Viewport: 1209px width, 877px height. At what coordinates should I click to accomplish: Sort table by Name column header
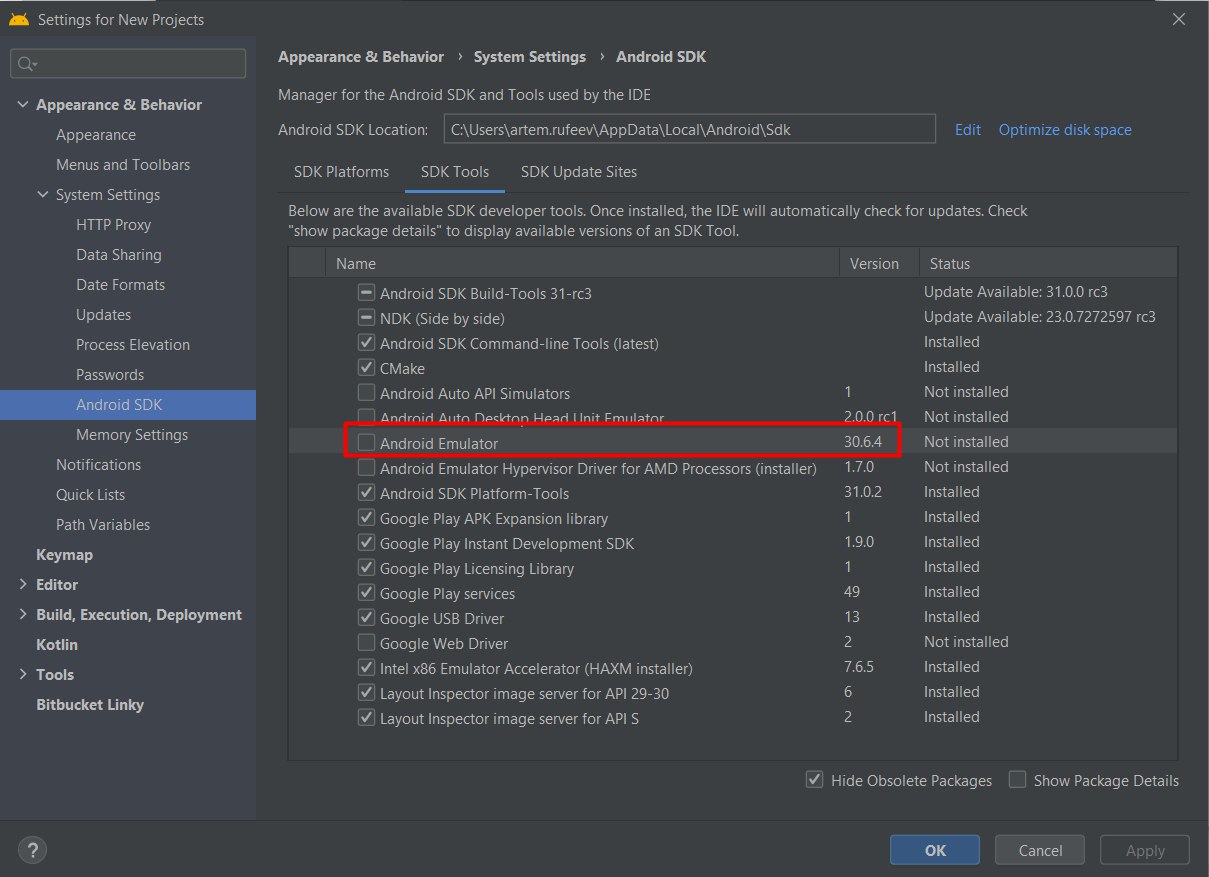(582, 263)
